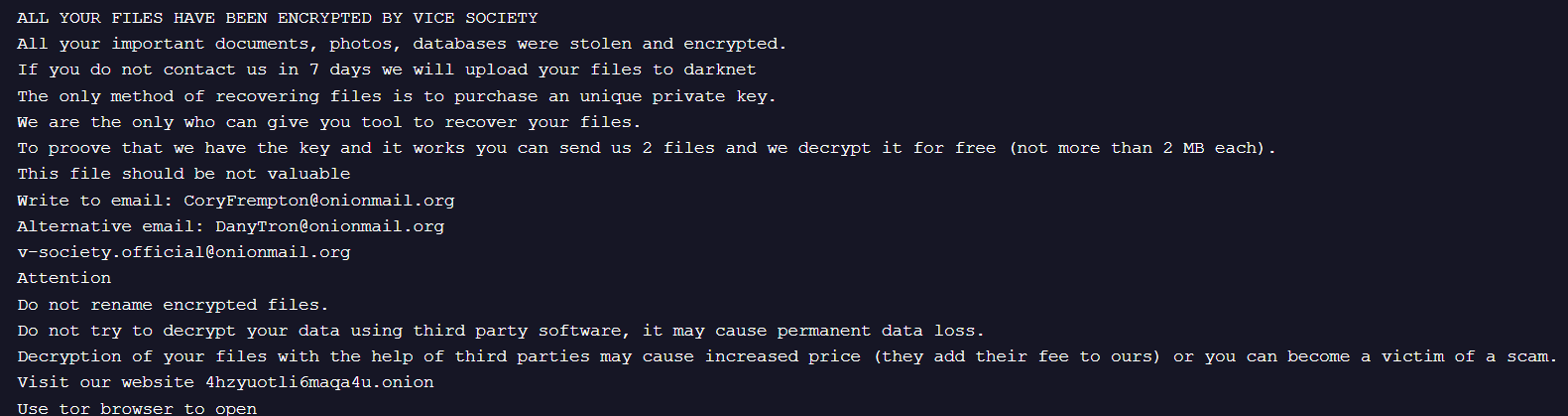Viewport: 1568px width, 416px height.
Task: Click the text "Alternative email:"
Action: [x=109, y=226]
